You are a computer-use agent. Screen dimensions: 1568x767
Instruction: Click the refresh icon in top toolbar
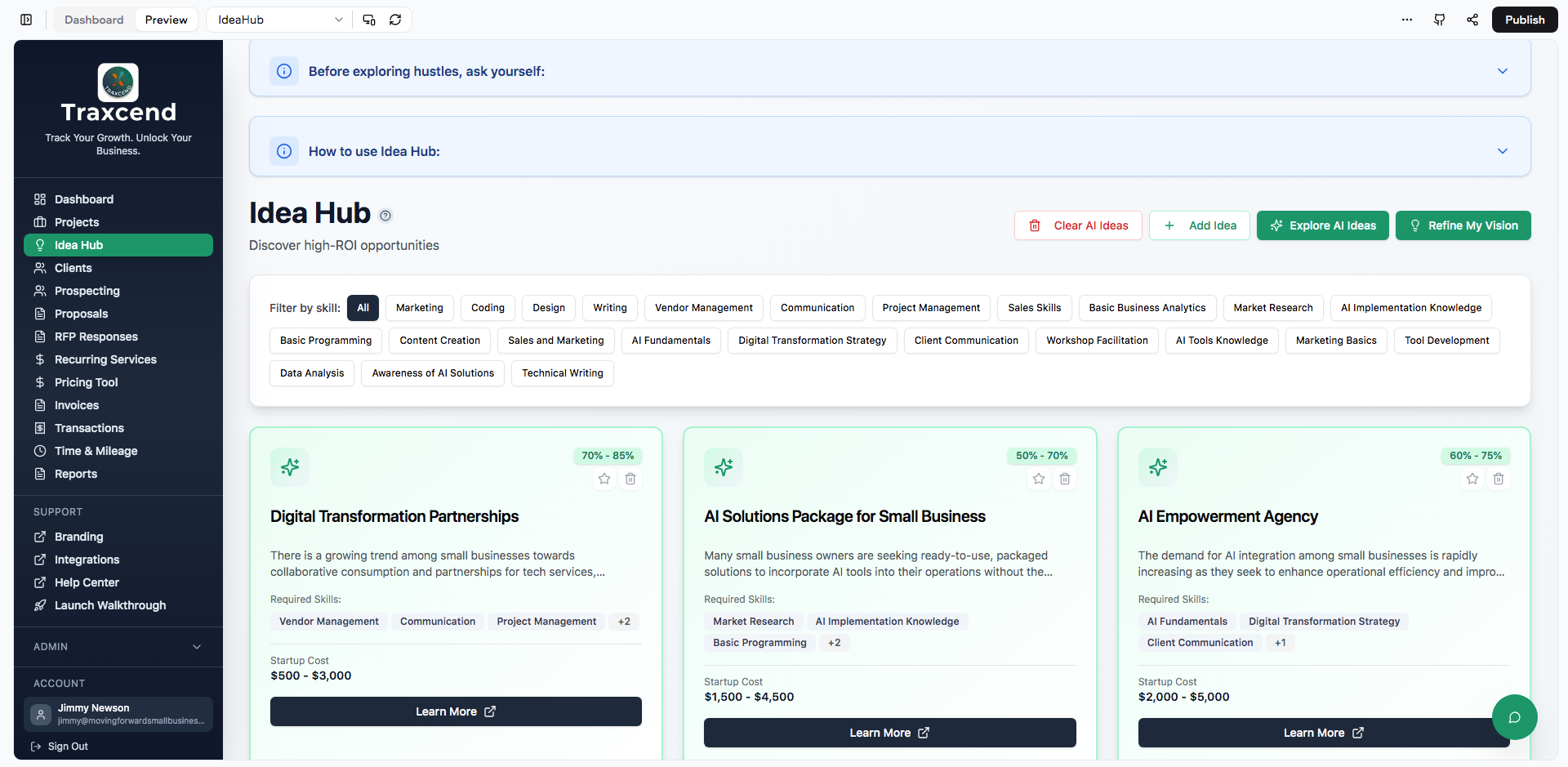click(x=395, y=20)
